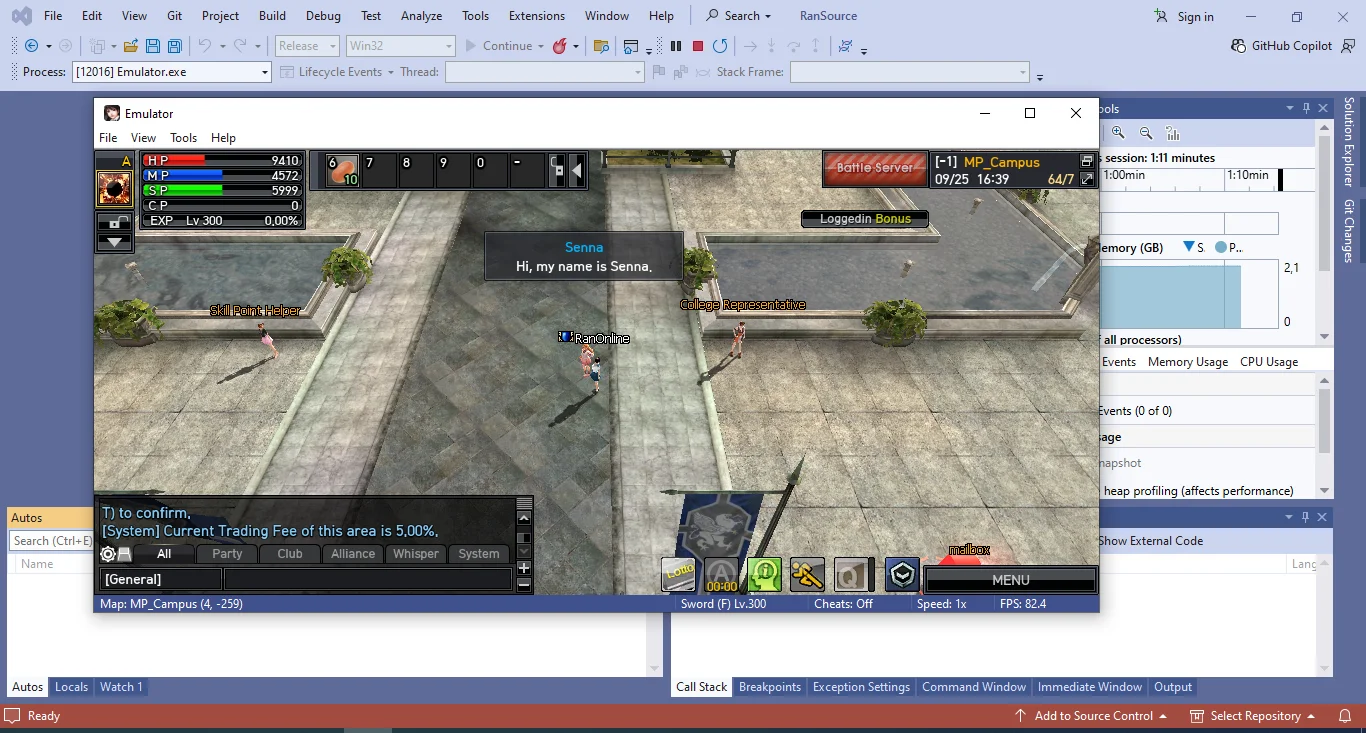Click the chat window scrollbar up arrow
This screenshot has width=1366, height=733.
(524, 518)
